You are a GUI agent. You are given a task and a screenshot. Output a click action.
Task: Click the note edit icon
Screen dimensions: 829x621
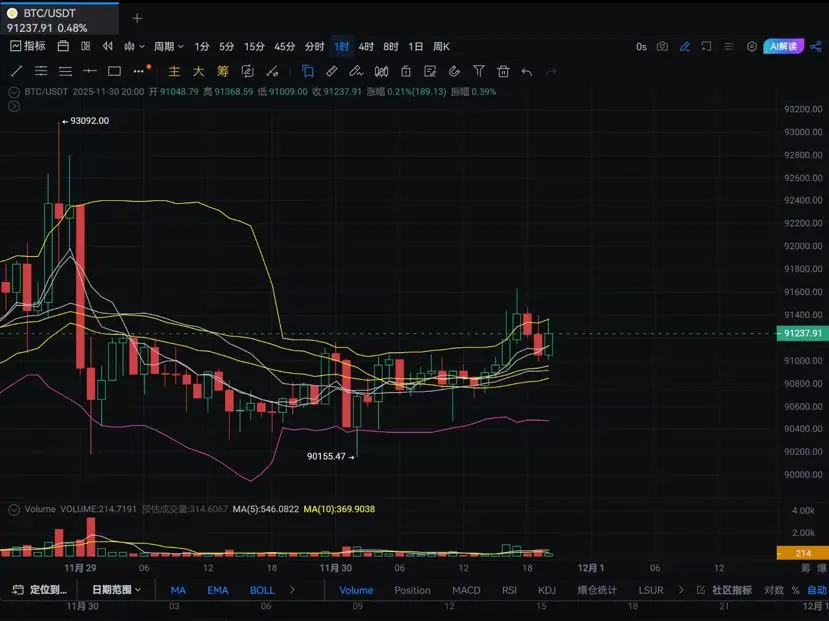[430, 71]
